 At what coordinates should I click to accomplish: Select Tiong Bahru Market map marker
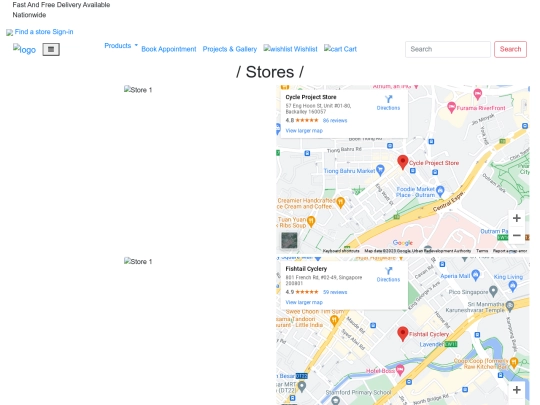(x=380, y=170)
